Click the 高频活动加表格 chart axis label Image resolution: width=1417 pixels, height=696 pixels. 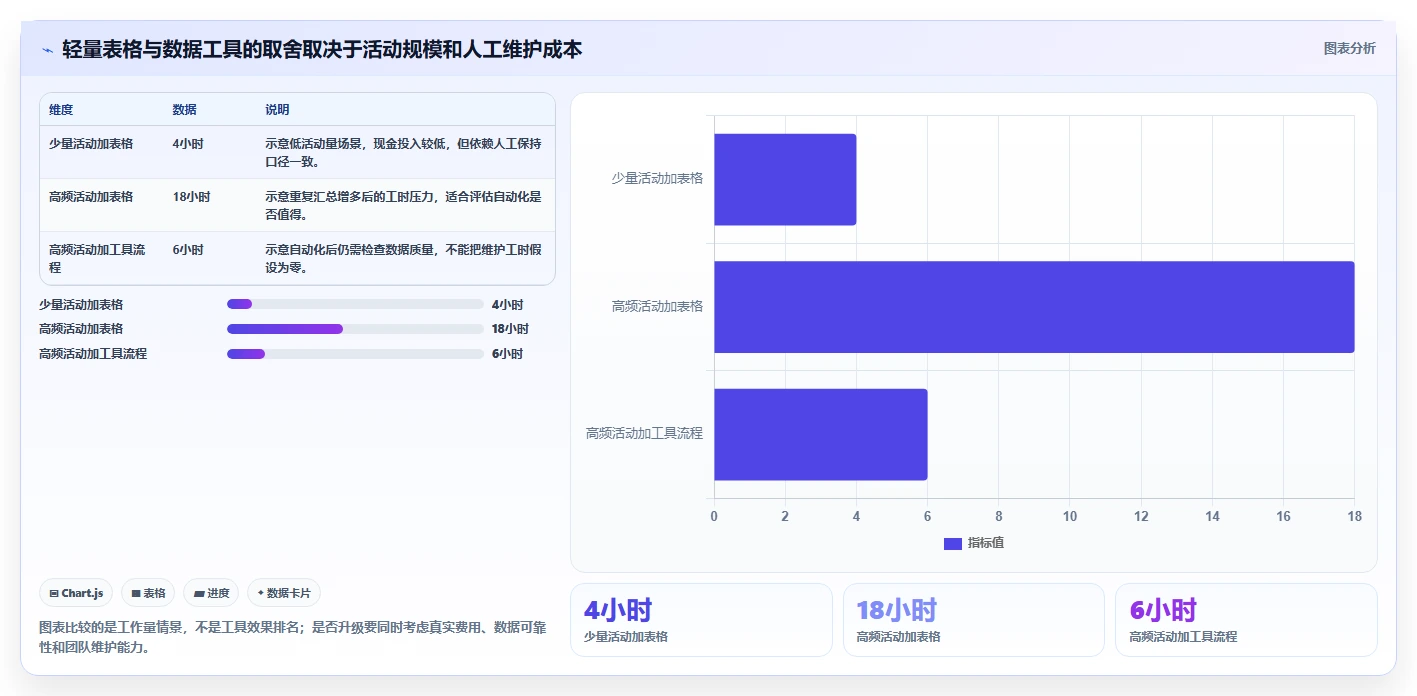[657, 307]
